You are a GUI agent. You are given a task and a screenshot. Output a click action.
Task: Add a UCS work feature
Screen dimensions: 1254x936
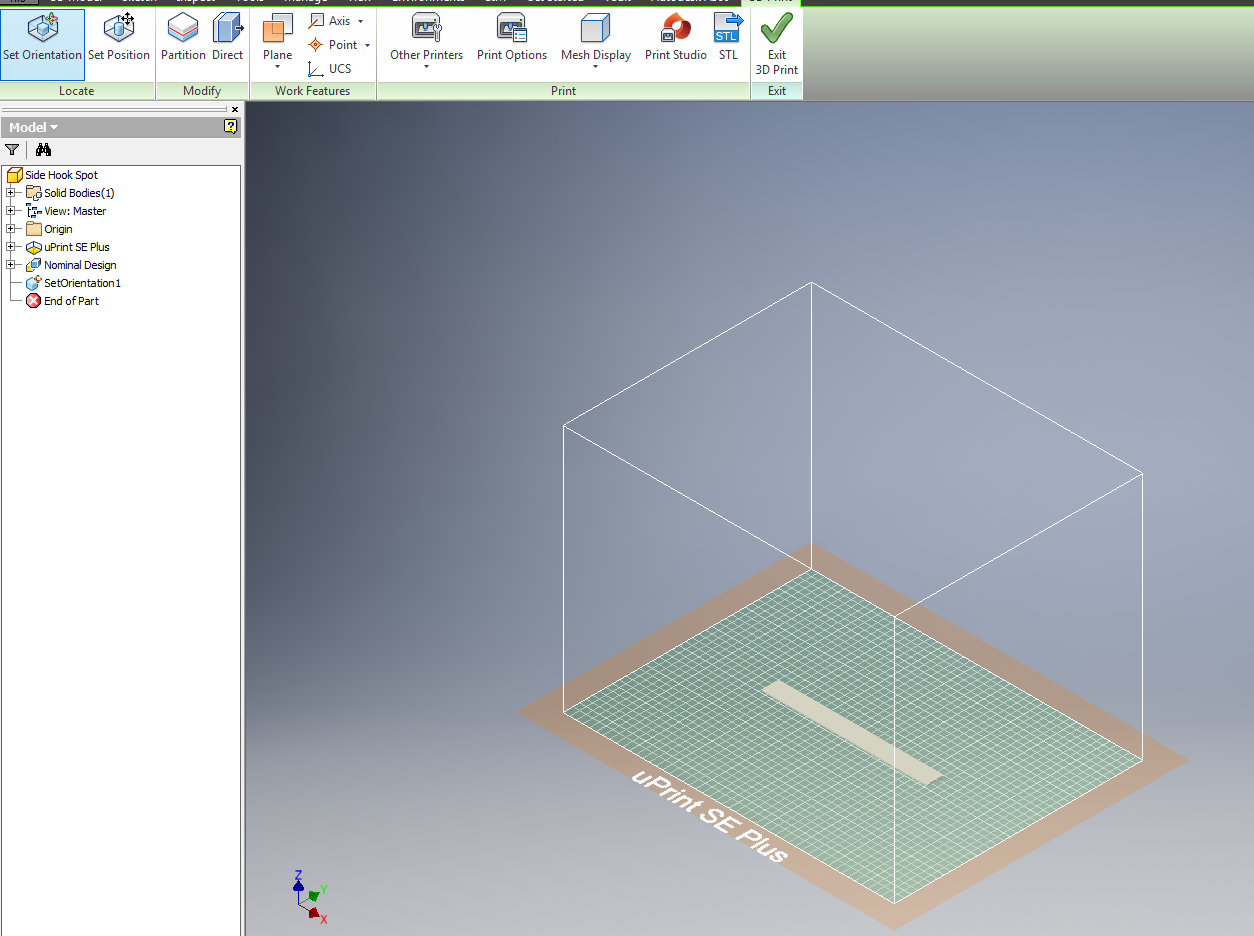pos(330,69)
